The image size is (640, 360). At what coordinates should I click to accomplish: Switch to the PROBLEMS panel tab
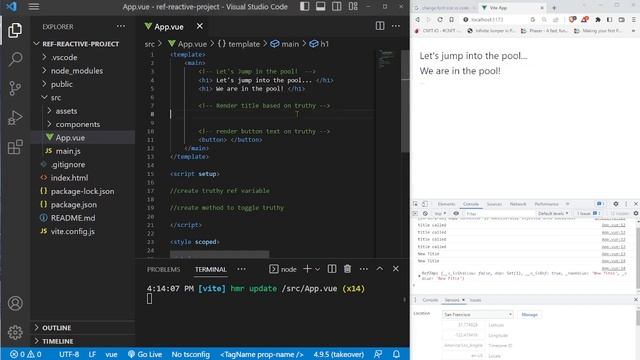point(163,269)
